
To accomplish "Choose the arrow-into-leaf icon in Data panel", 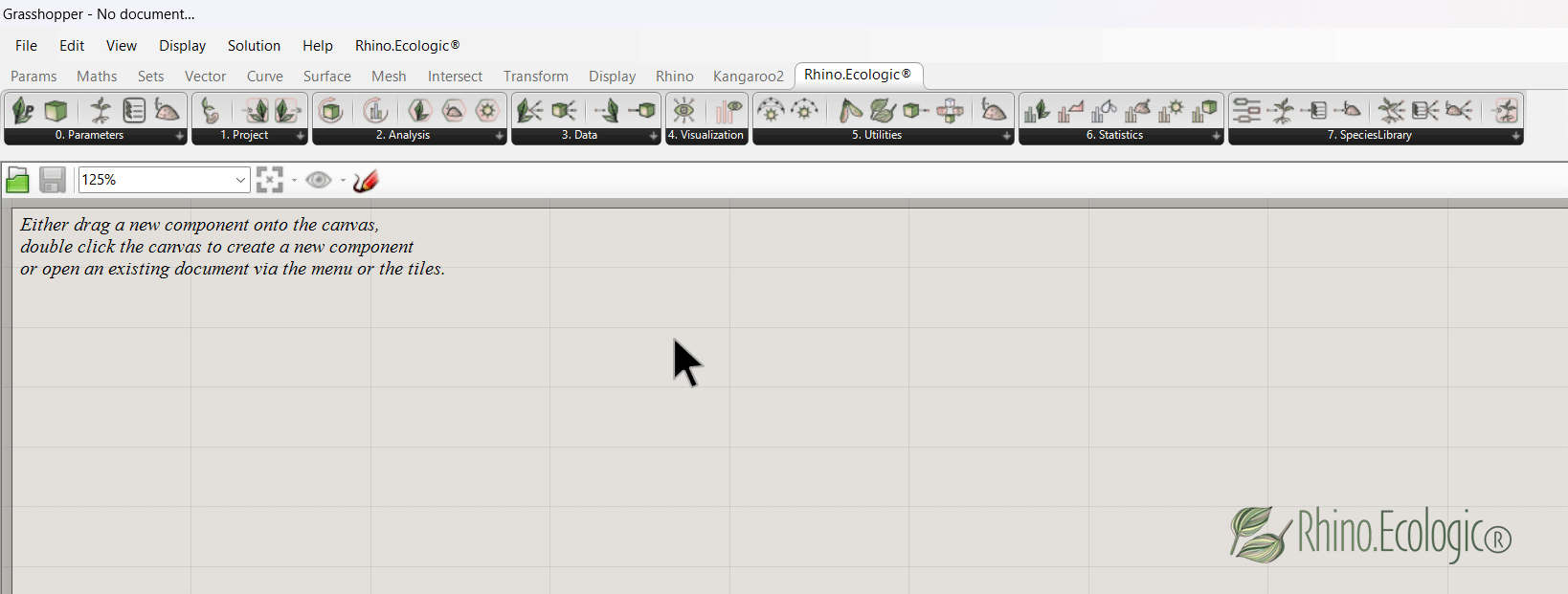I will (607, 111).
